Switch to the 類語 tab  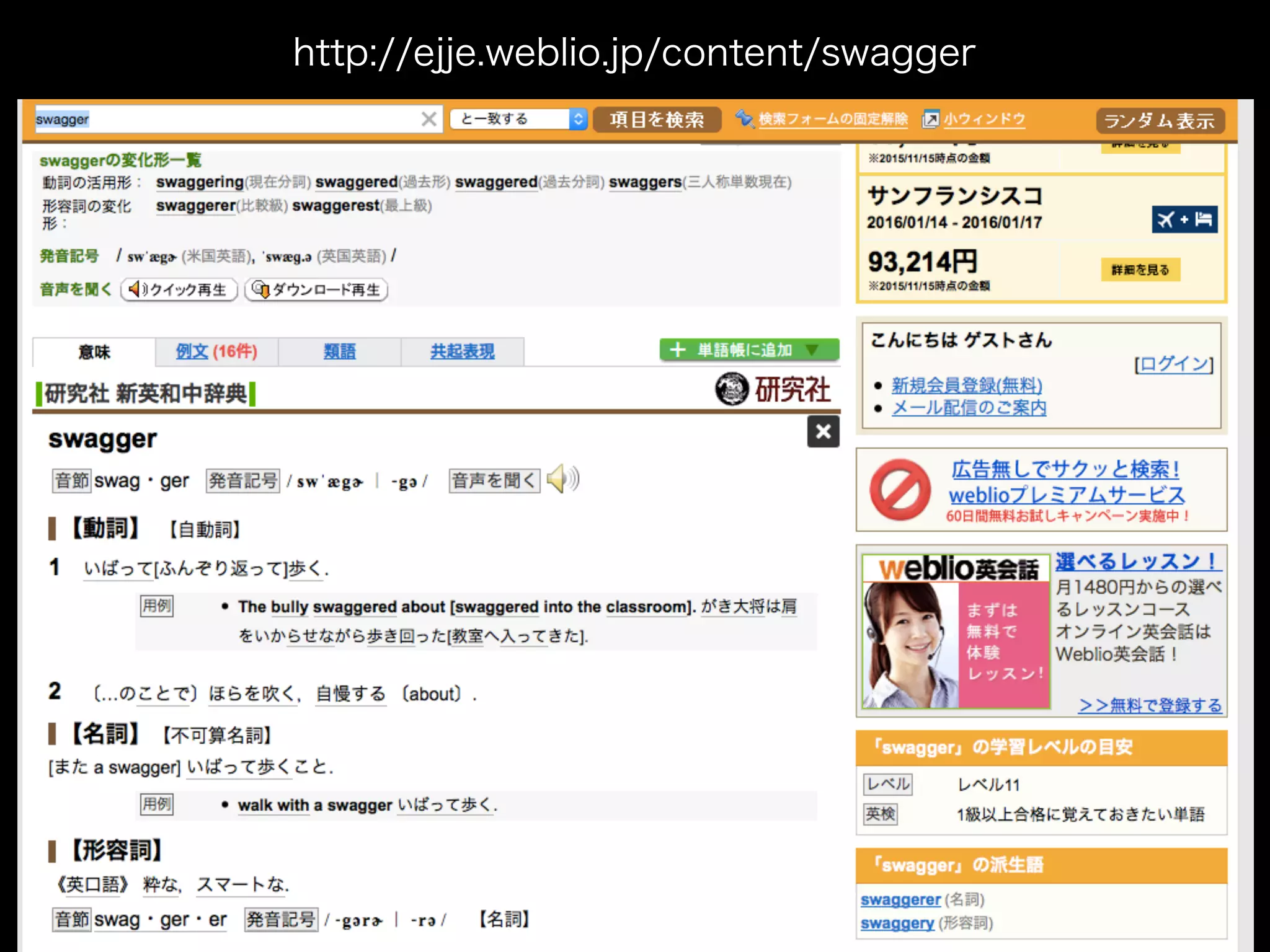click(339, 352)
